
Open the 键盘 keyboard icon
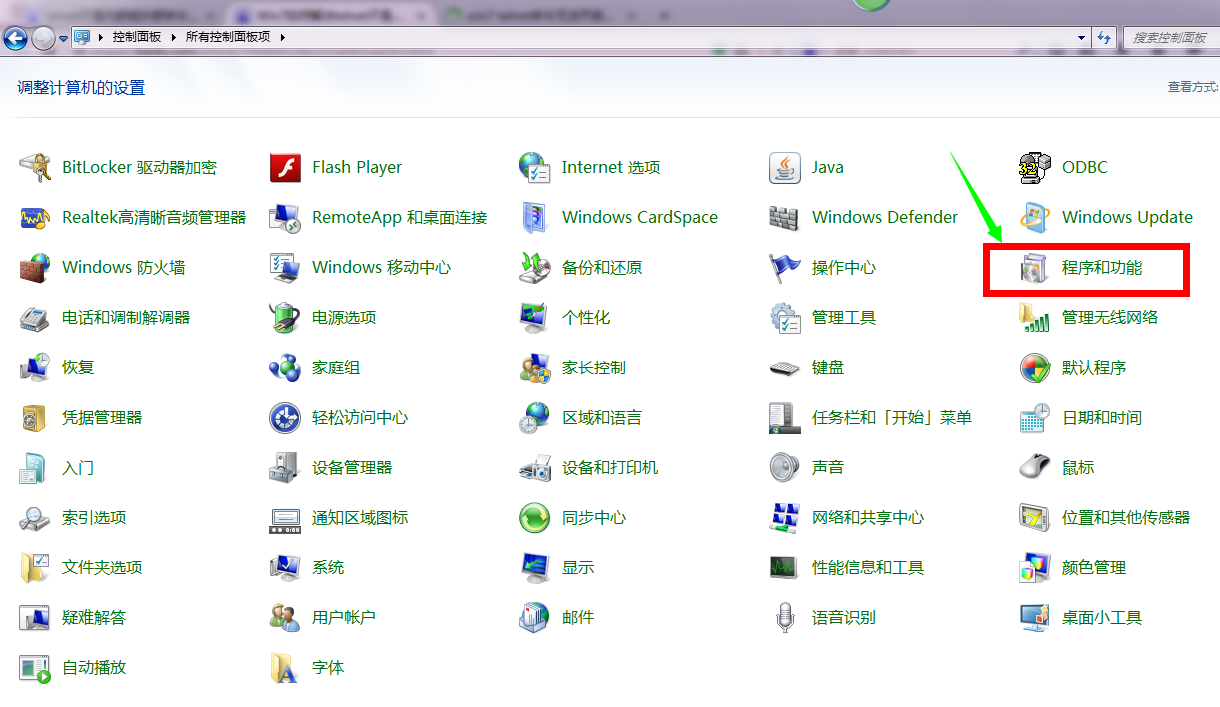(x=785, y=367)
